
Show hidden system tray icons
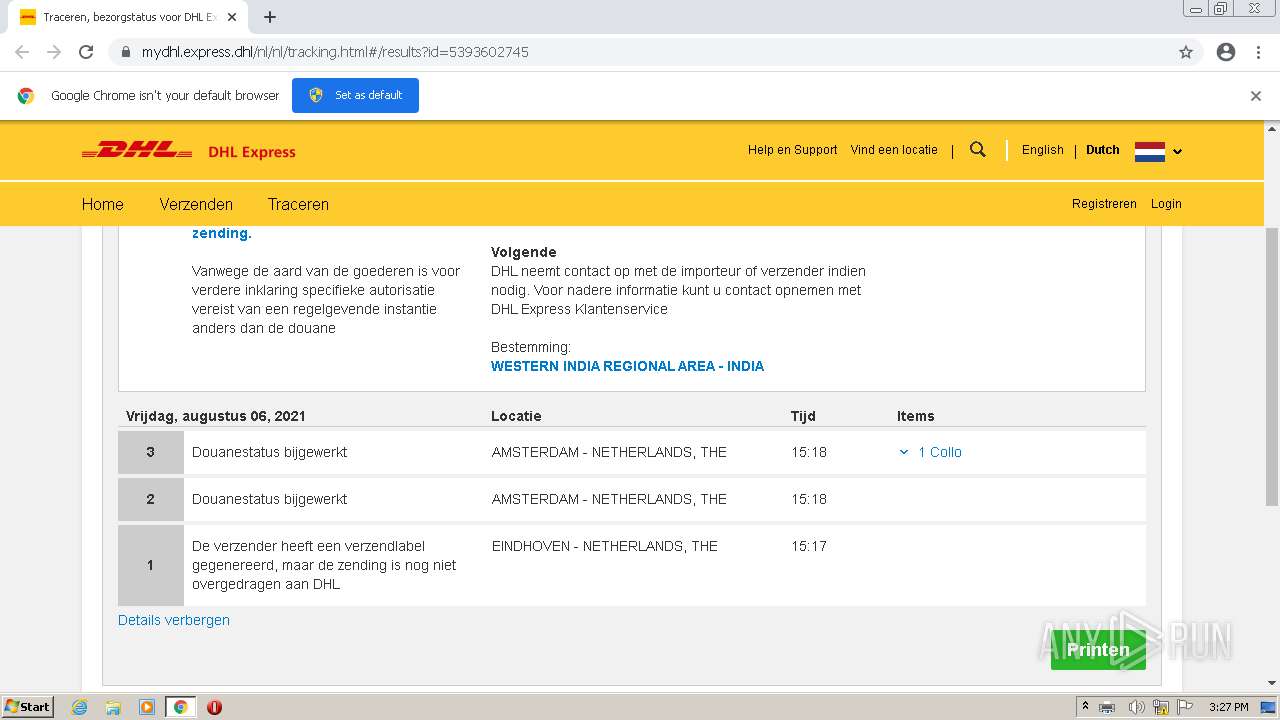[x=1085, y=707]
